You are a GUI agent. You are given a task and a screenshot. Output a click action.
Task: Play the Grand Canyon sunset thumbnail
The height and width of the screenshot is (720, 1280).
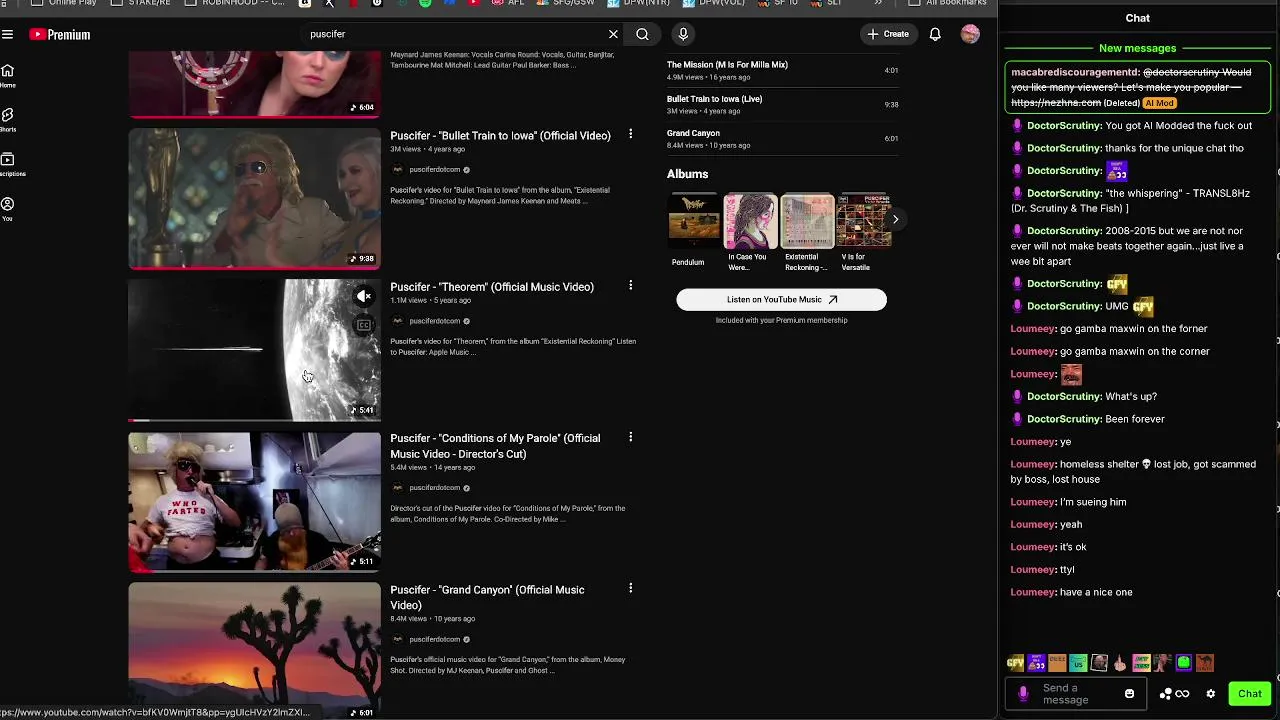tap(254, 650)
